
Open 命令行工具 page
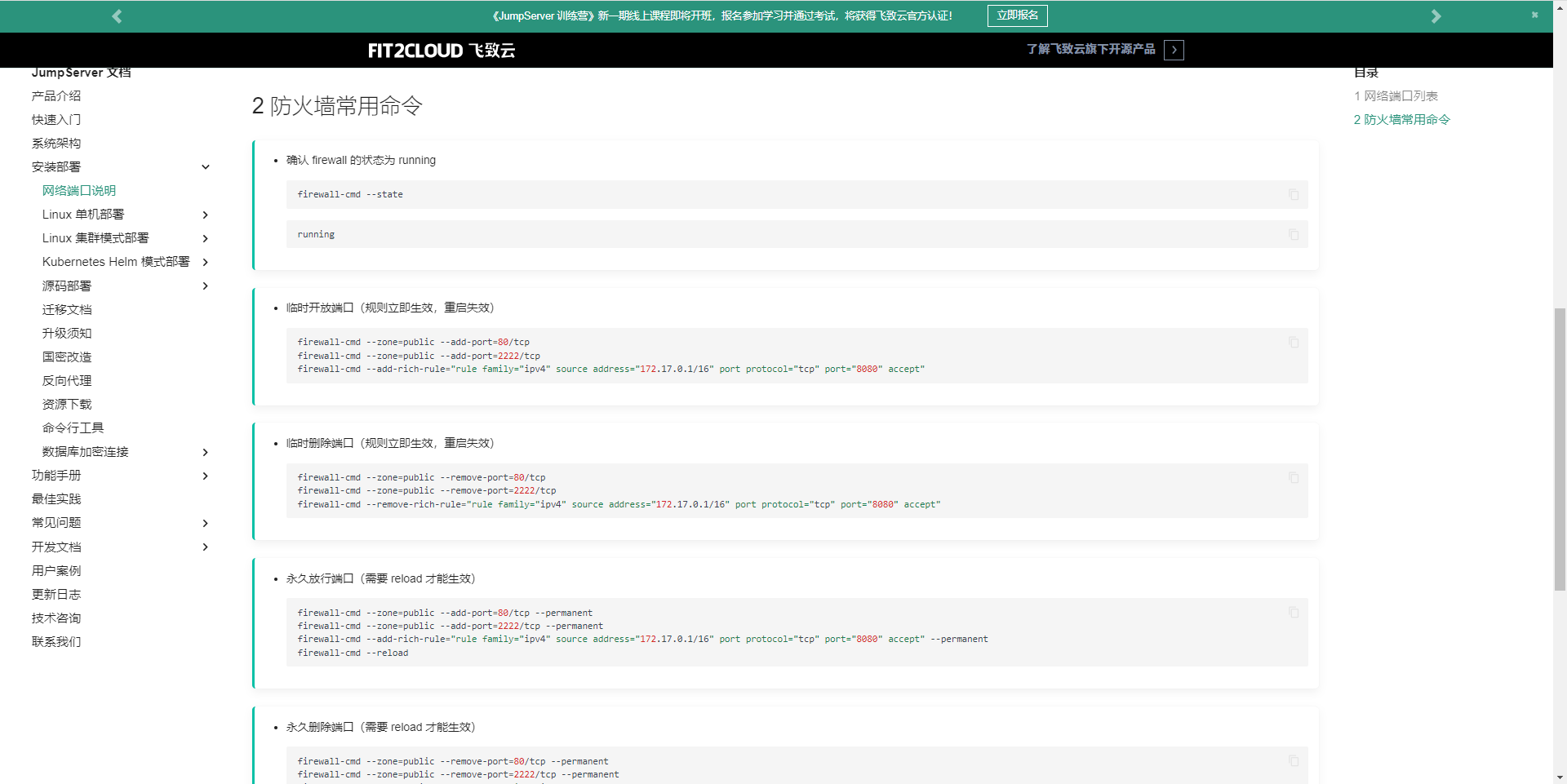point(73,427)
